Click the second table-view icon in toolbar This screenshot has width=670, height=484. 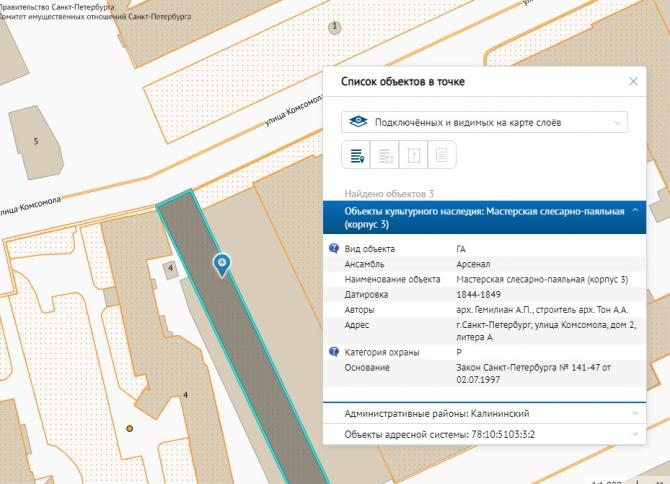[x=385, y=155]
